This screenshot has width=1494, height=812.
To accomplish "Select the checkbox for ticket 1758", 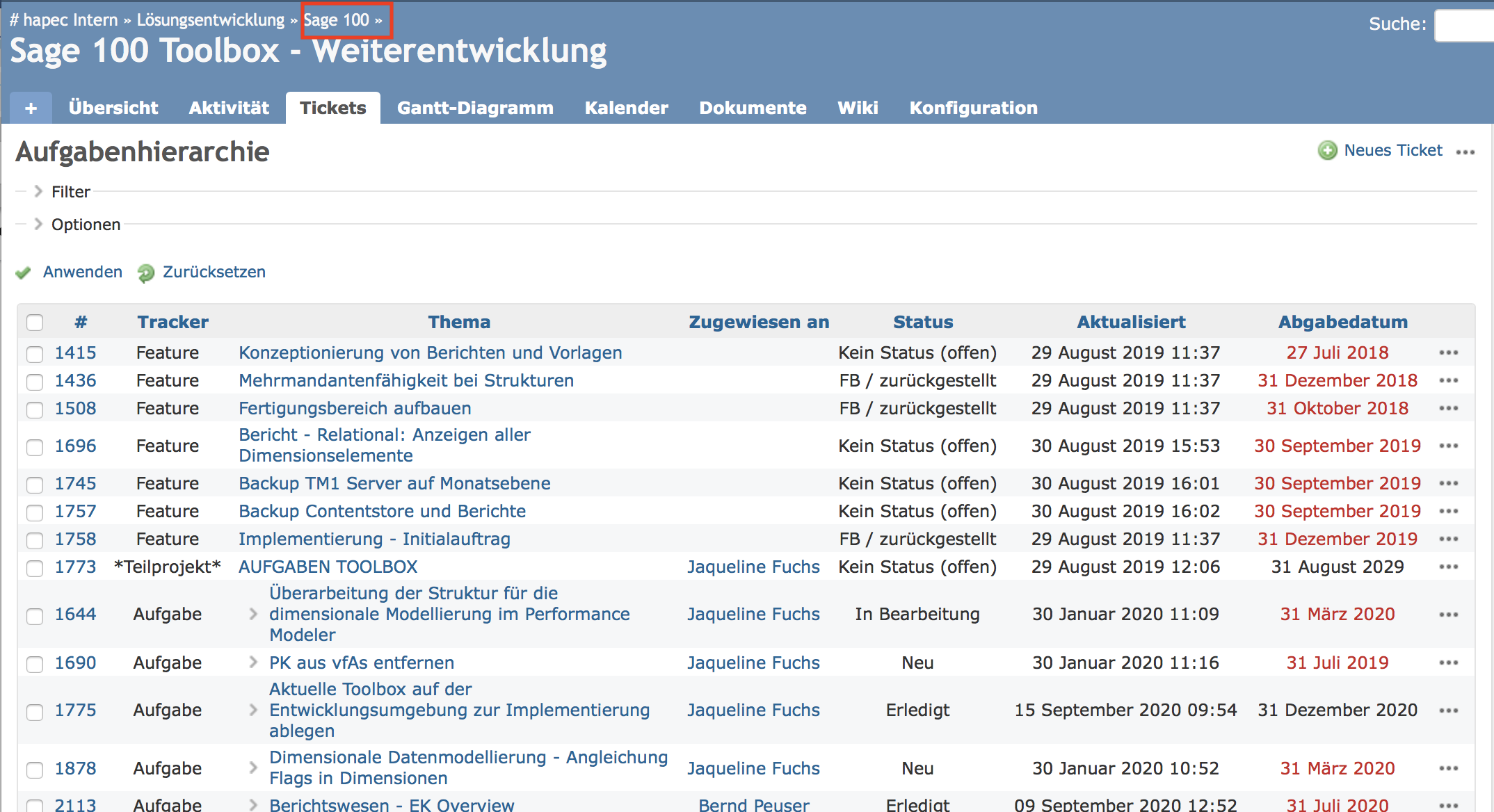I will (35, 539).
